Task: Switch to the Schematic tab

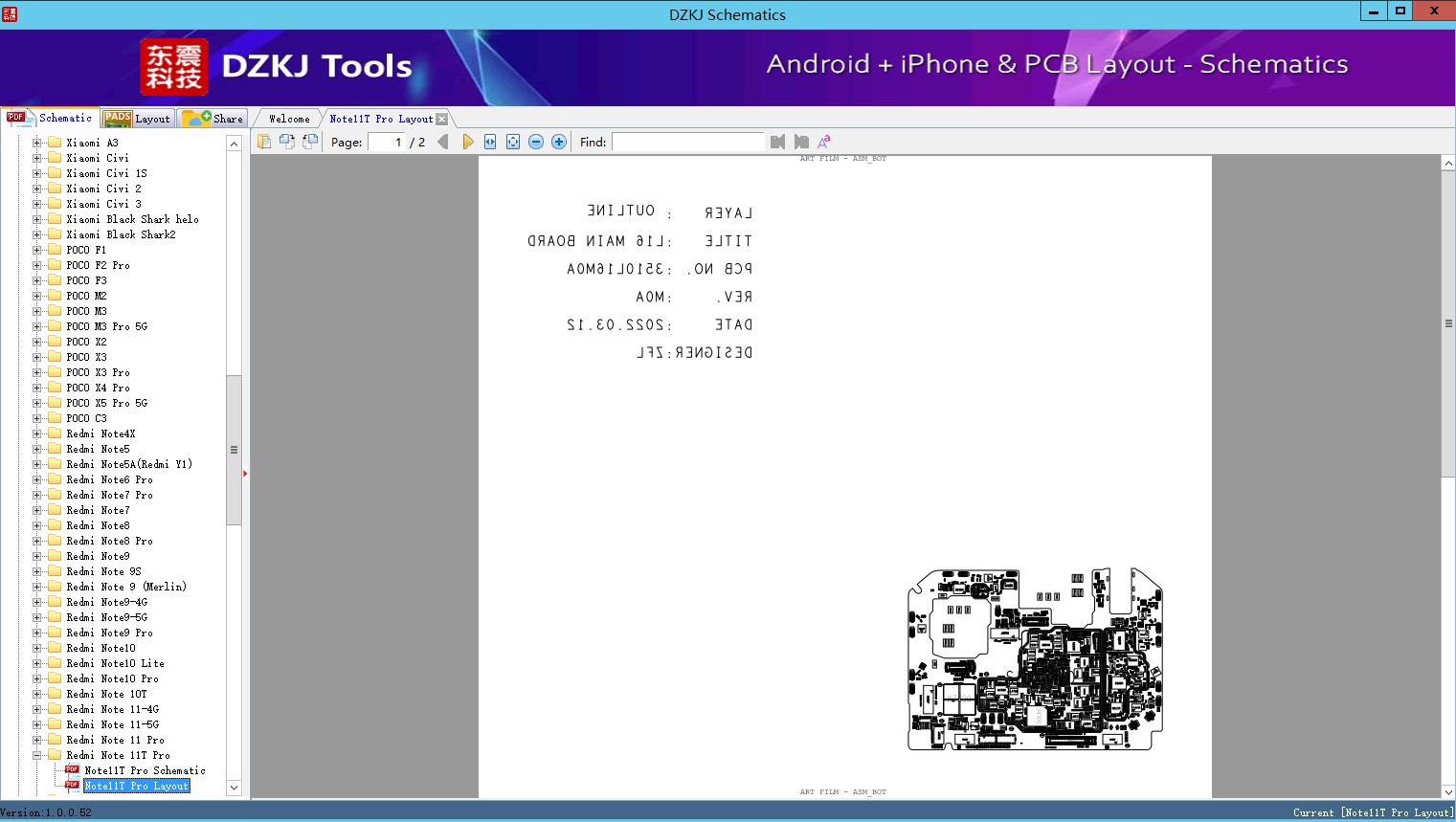Action: click(50, 118)
